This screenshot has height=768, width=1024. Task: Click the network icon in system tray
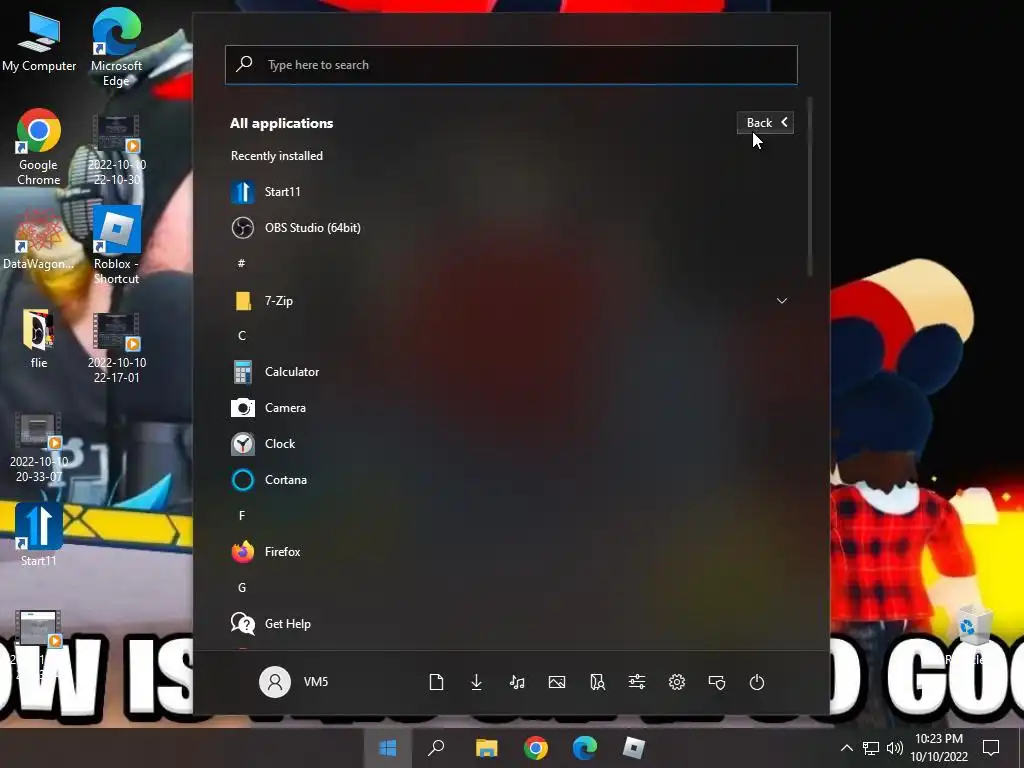pyautogui.click(x=871, y=748)
